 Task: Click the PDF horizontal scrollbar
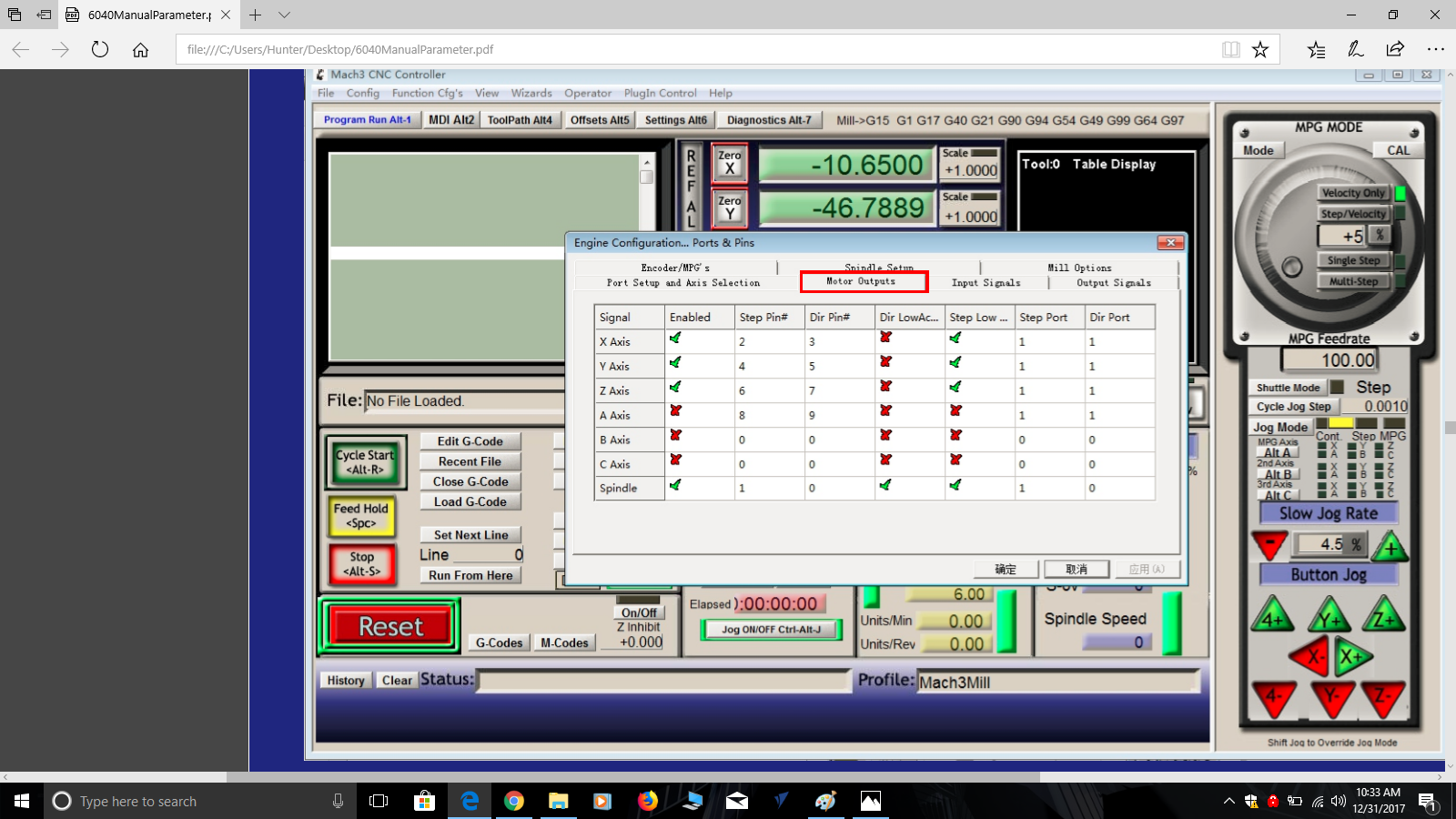[632, 777]
